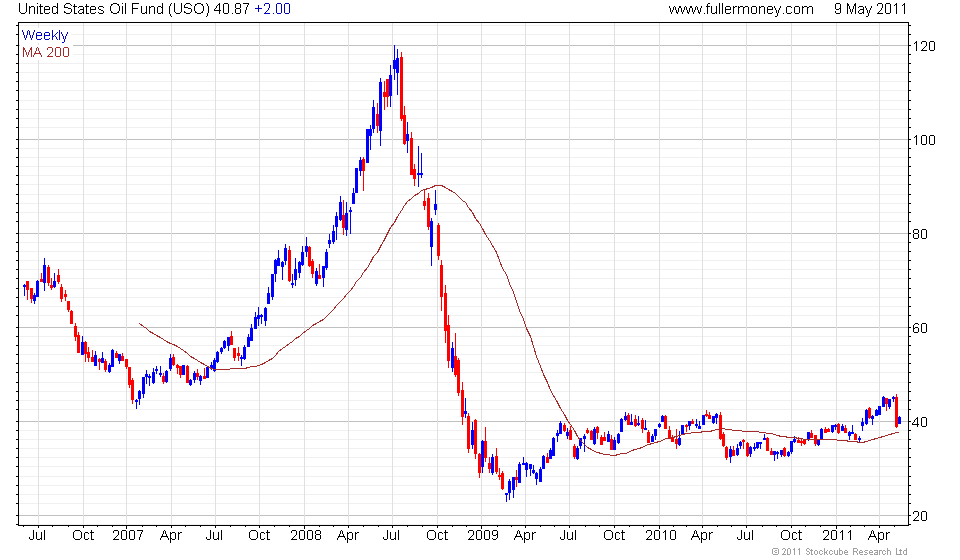Click the +2.00 change value

pyautogui.click(x=272, y=9)
